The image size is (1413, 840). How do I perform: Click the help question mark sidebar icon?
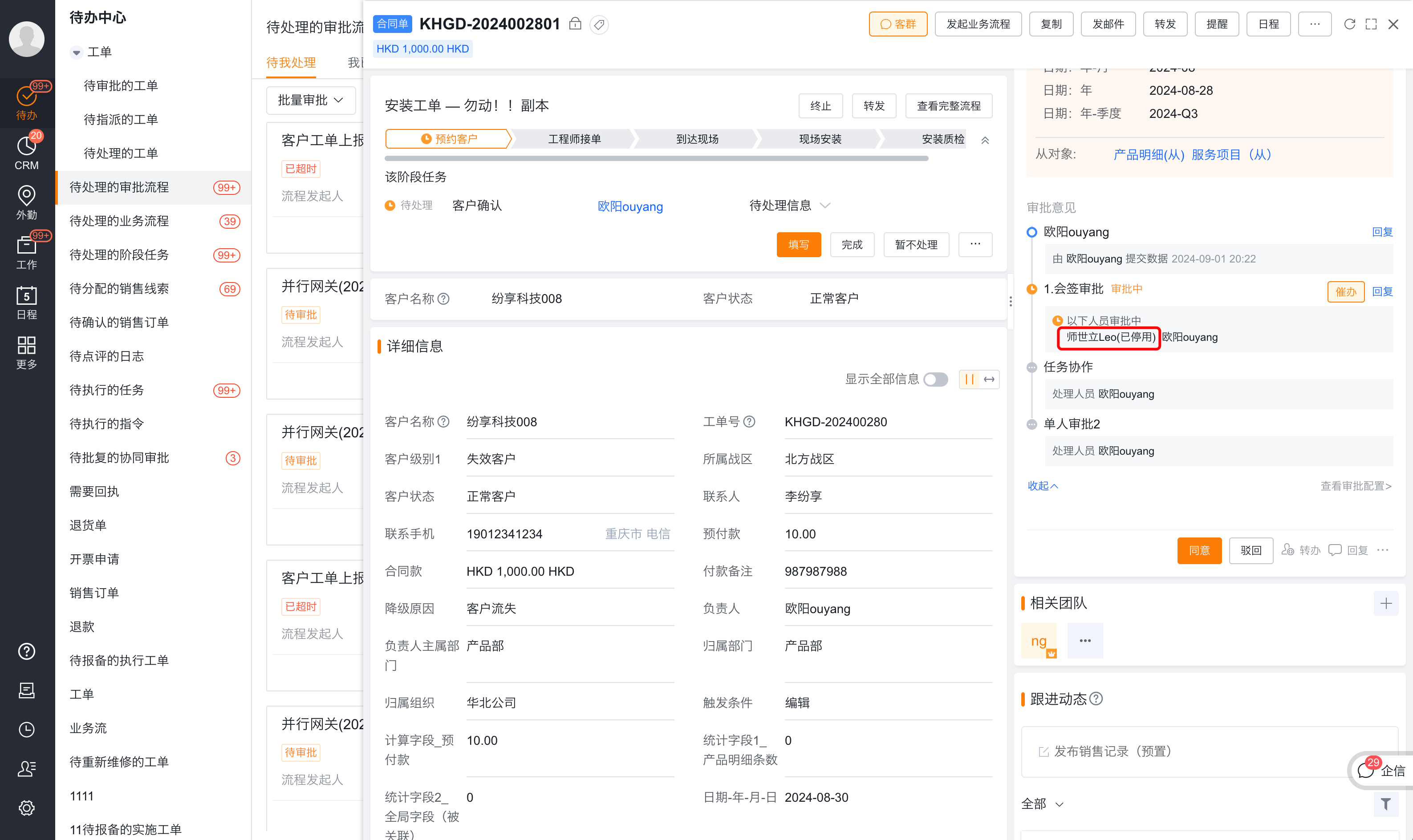[27, 651]
